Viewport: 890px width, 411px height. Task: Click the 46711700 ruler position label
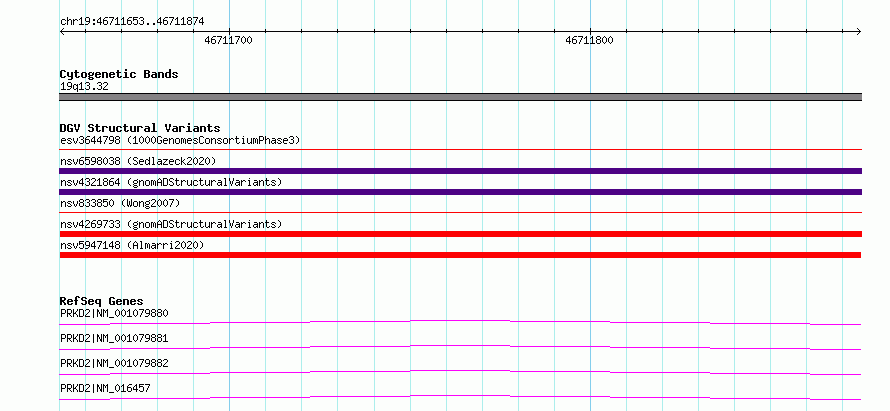click(x=229, y=40)
